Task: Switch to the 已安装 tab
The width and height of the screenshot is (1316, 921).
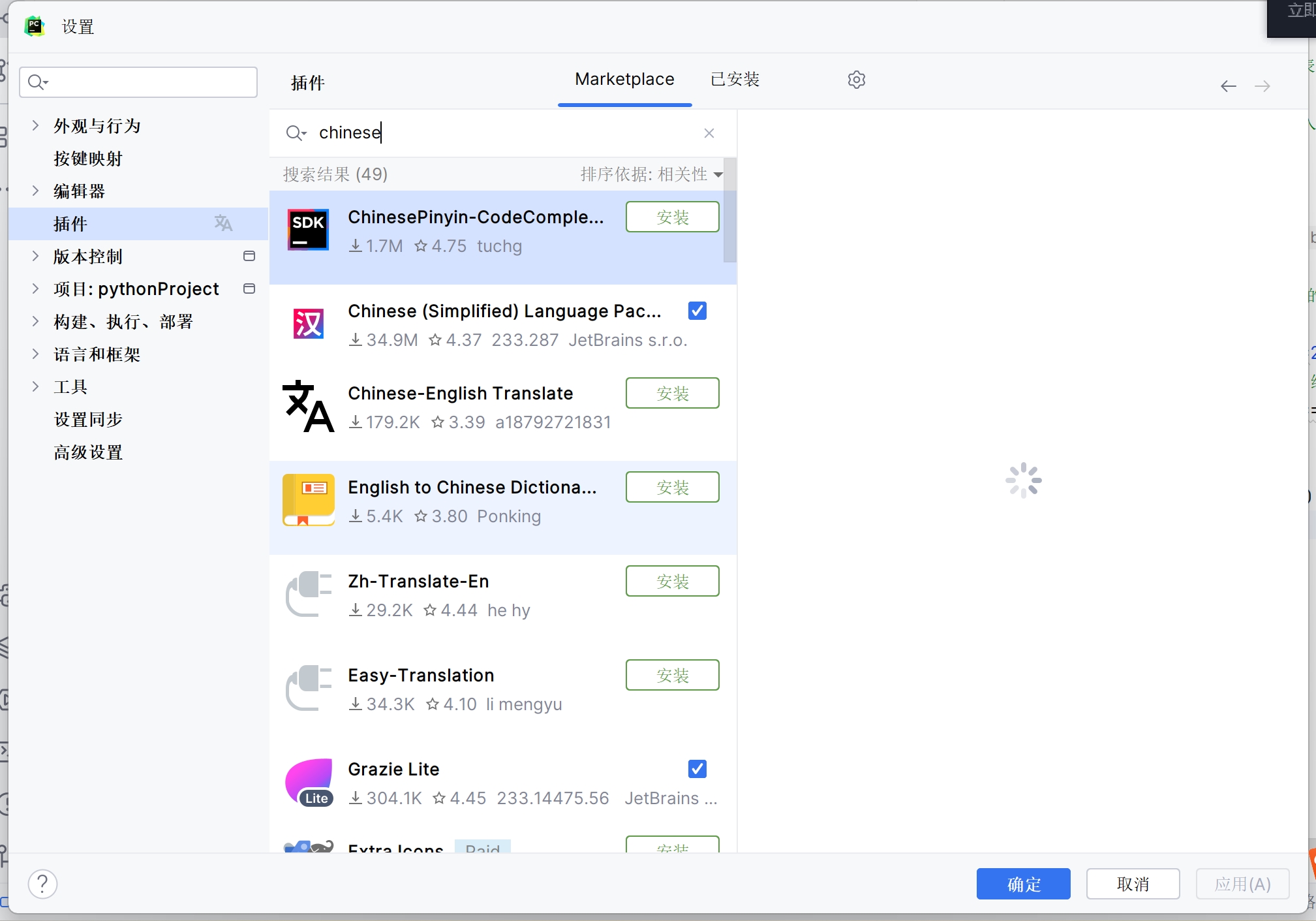Action: [735, 80]
